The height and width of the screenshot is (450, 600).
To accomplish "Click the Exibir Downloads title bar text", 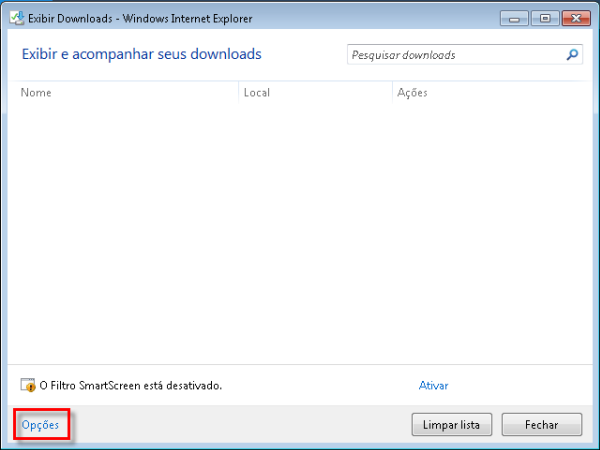I will [140, 18].
